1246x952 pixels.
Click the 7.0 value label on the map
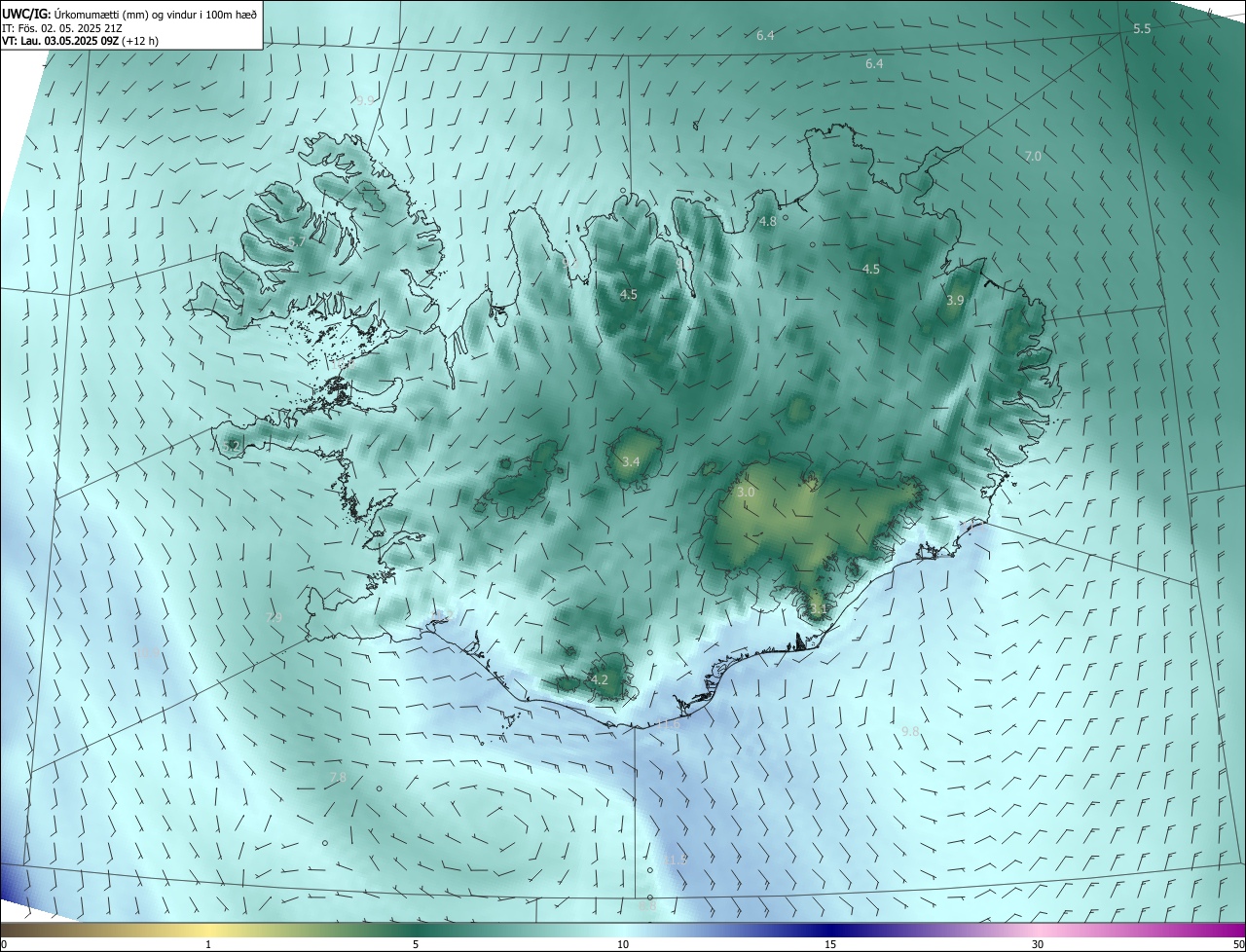tap(1033, 156)
